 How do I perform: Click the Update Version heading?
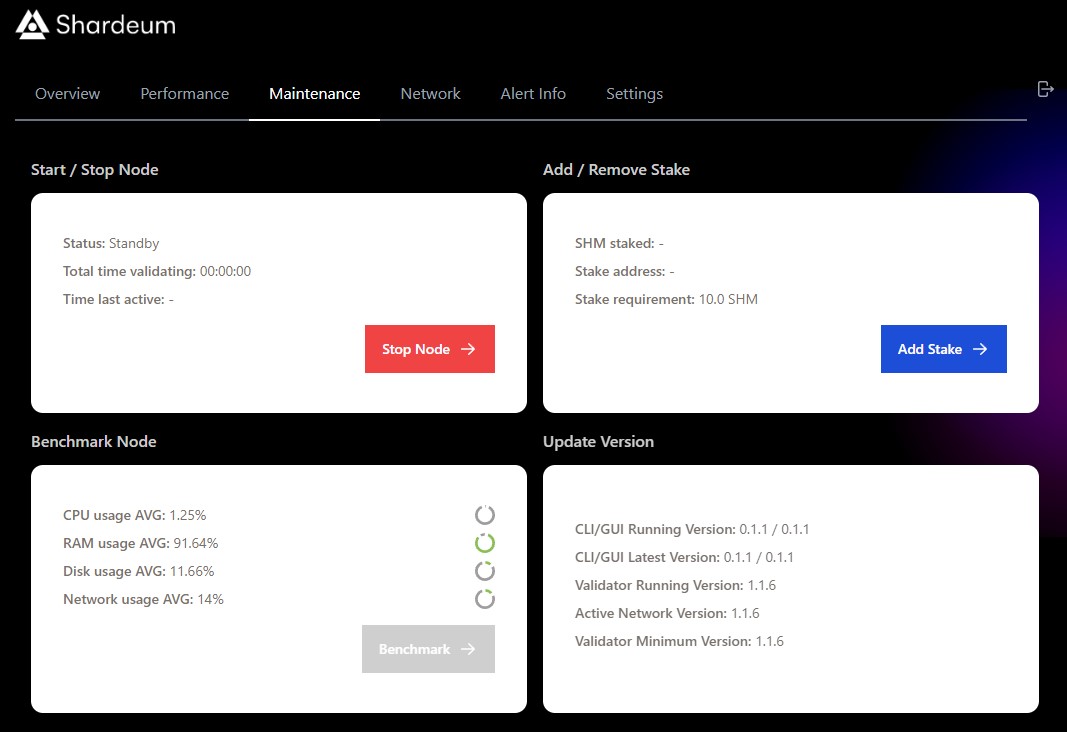(x=598, y=442)
